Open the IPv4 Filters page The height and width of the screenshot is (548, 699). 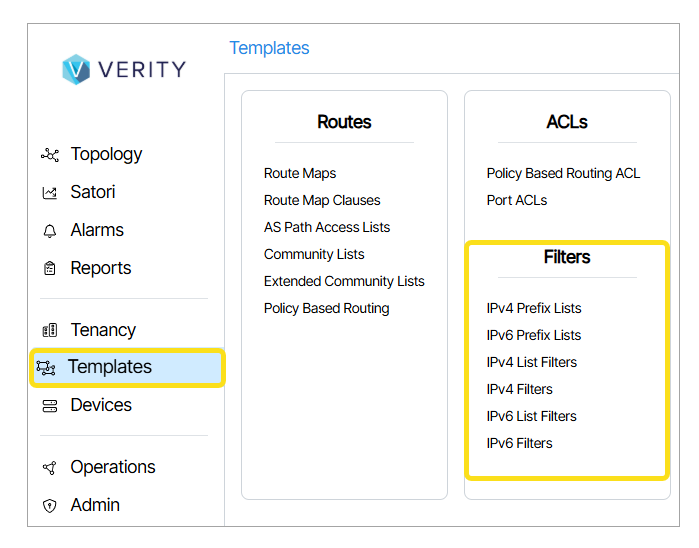(519, 390)
